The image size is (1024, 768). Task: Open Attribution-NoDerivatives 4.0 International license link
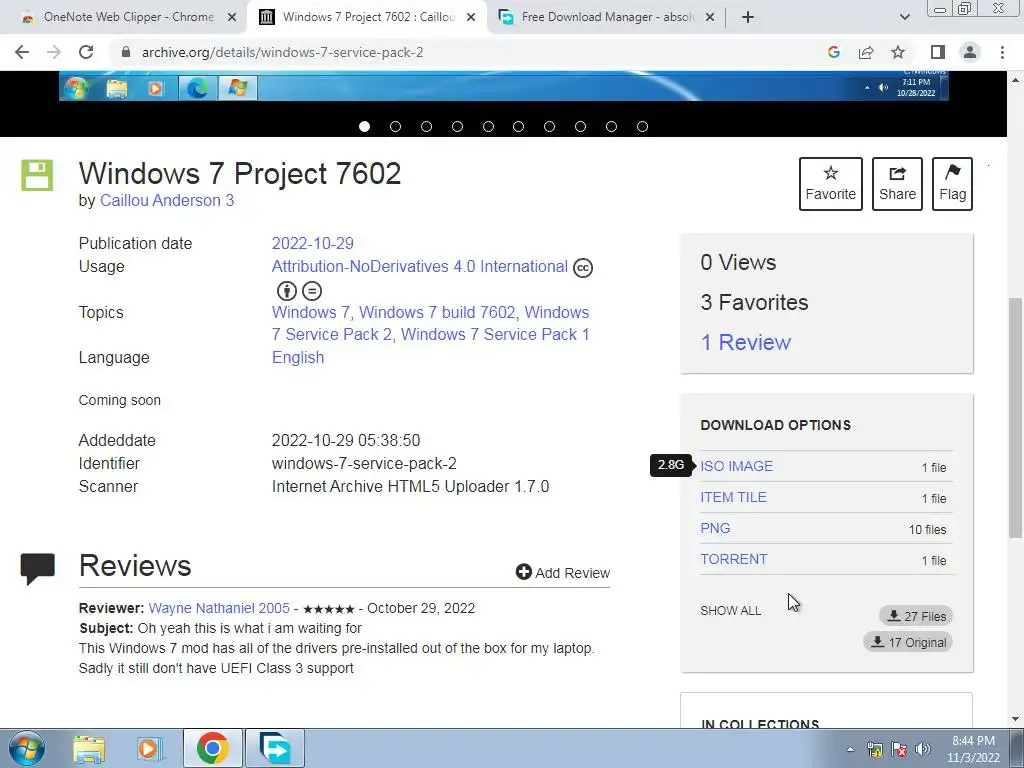[419, 266]
